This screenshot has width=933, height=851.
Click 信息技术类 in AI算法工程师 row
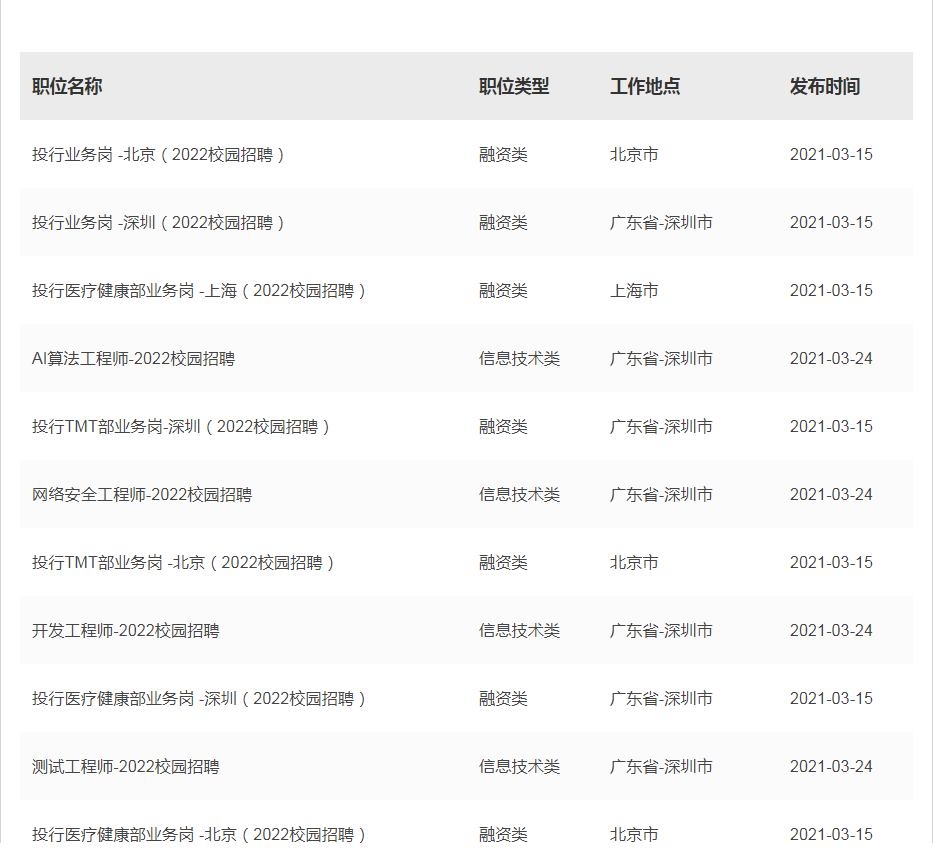pos(519,359)
